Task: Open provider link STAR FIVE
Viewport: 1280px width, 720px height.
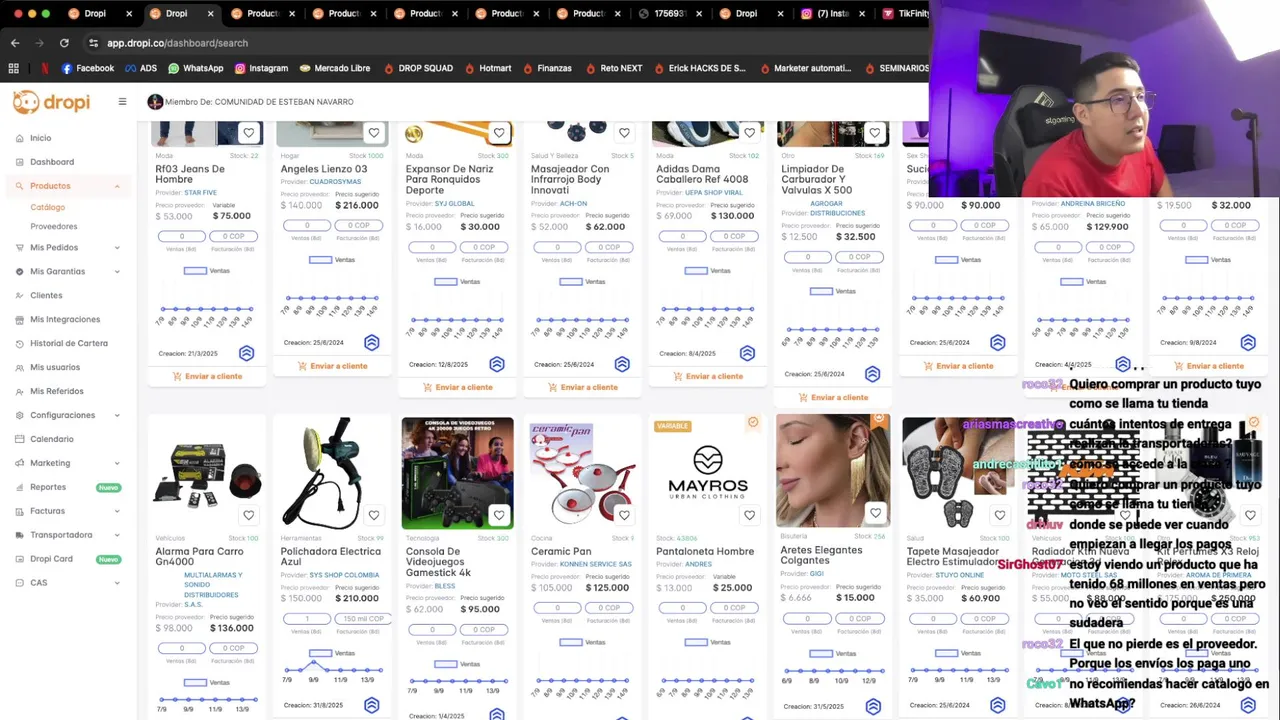Action: coord(200,193)
